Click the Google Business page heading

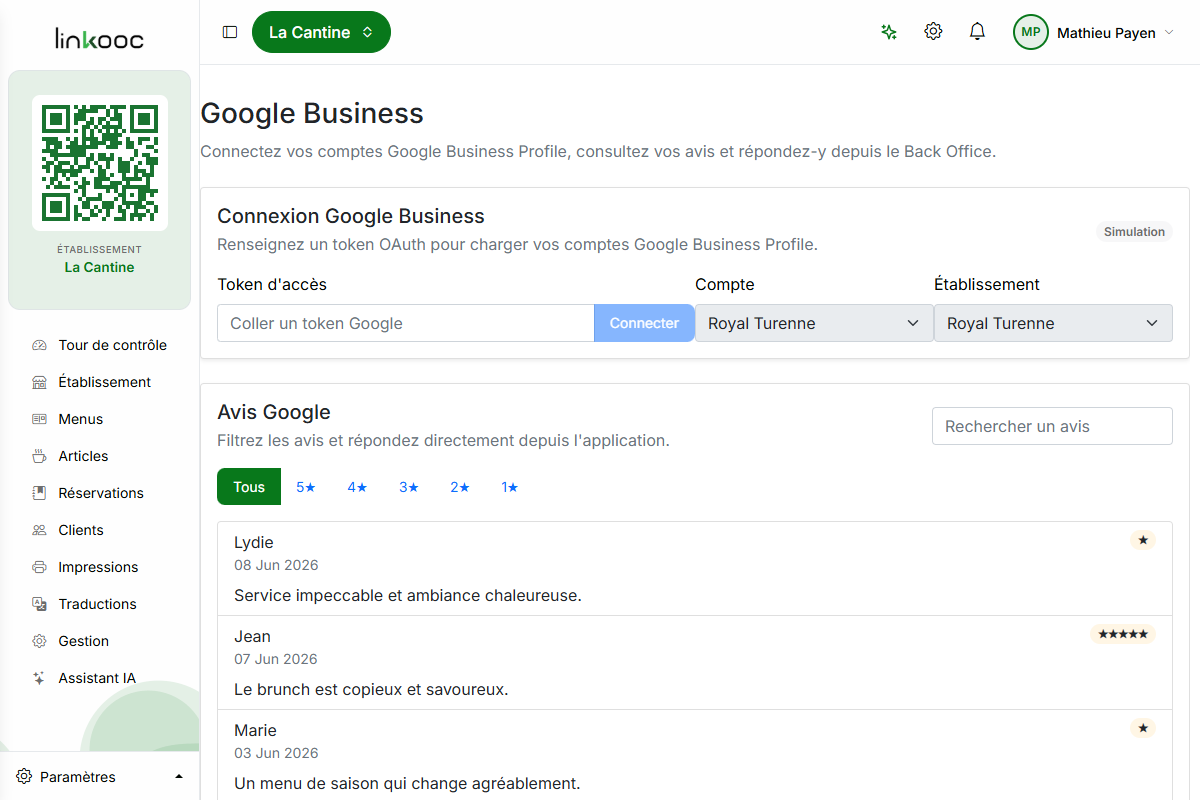312,113
